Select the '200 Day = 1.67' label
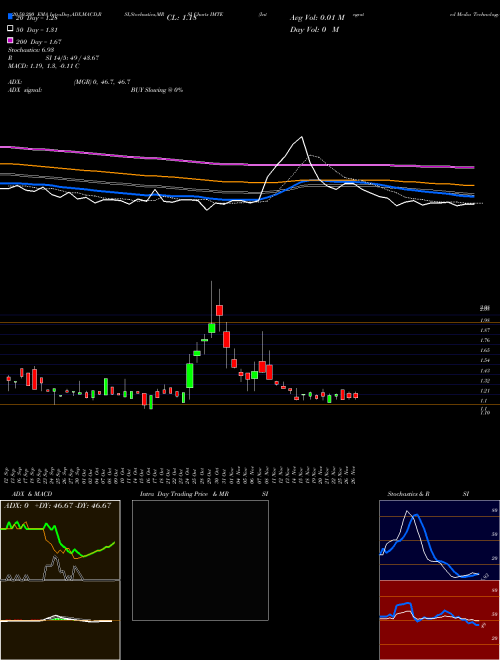Screen dimensions: 500x660 (39, 42)
